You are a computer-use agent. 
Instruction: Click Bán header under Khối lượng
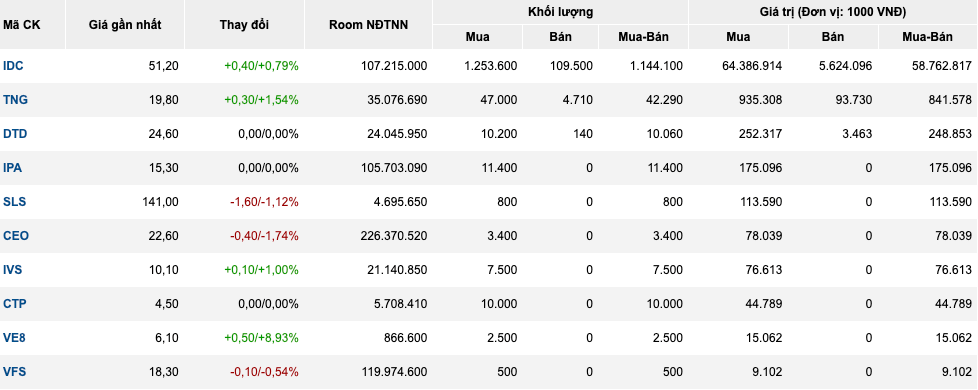tap(560, 37)
